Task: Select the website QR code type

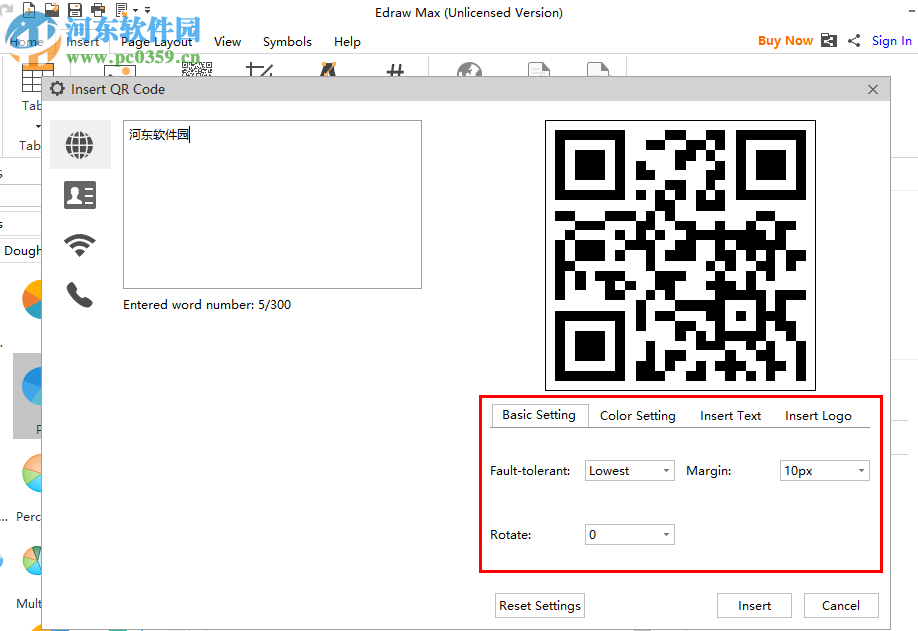Action: (x=80, y=144)
